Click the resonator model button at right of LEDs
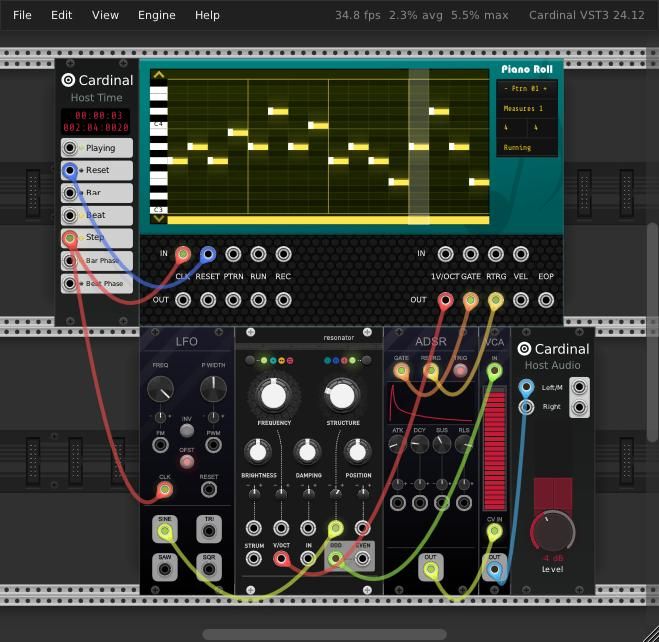This screenshot has width=659, height=642. pos(366,360)
